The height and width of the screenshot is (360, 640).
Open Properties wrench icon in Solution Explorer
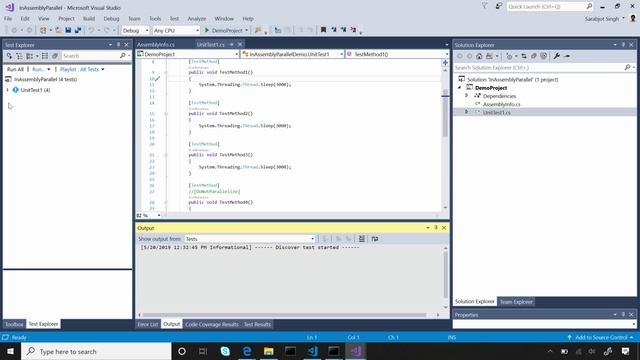click(556, 56)
